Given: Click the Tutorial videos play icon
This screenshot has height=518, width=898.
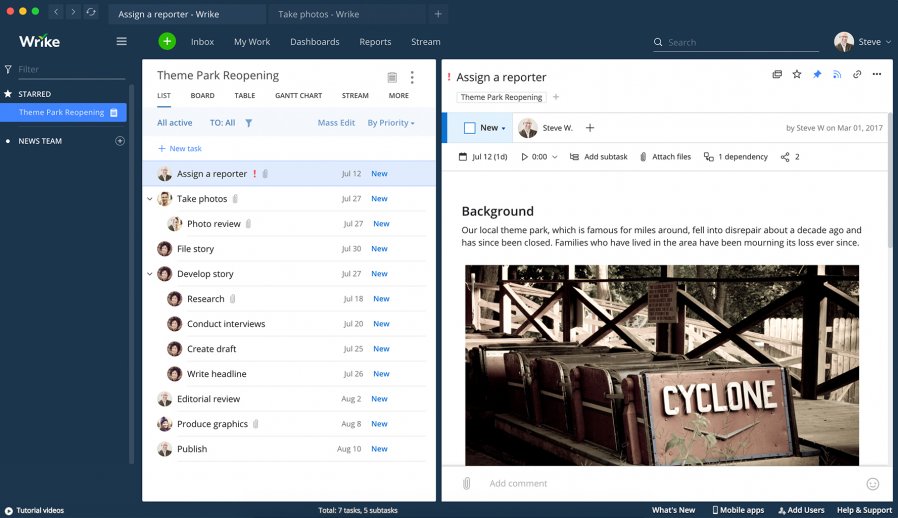Looking at the screenshot, I should (9, 511).
